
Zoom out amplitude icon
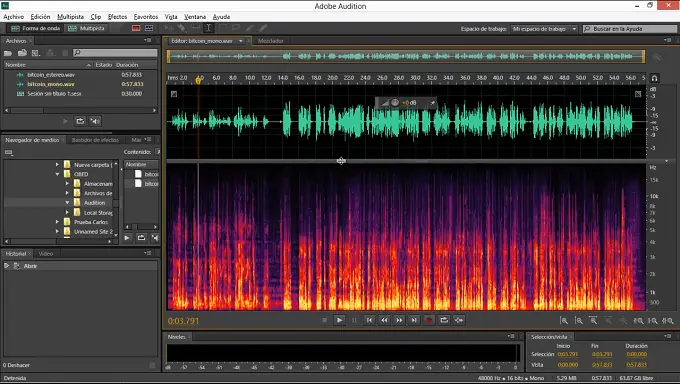pyautogui.click(x=579, y=321)
